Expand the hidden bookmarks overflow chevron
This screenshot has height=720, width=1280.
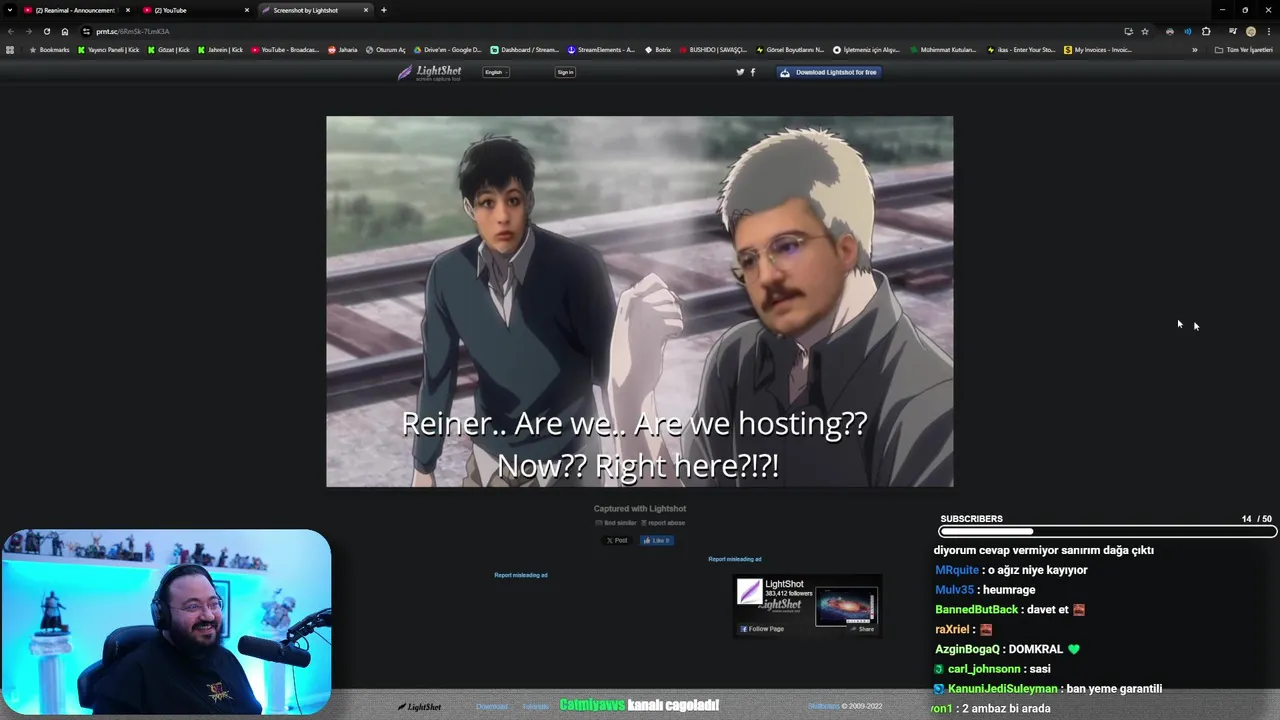[x=1194, y=50]
